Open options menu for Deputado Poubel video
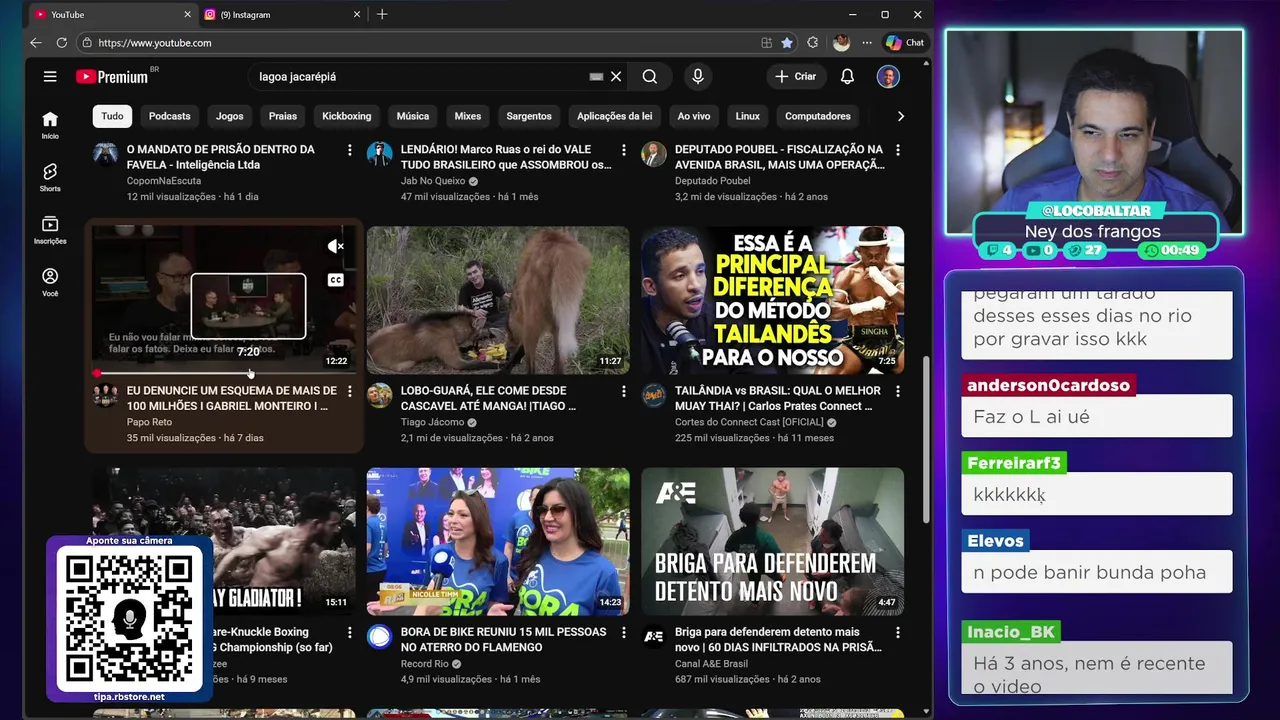The height and width of the screenshot is (720, 1280). click(x=897, y=150)
